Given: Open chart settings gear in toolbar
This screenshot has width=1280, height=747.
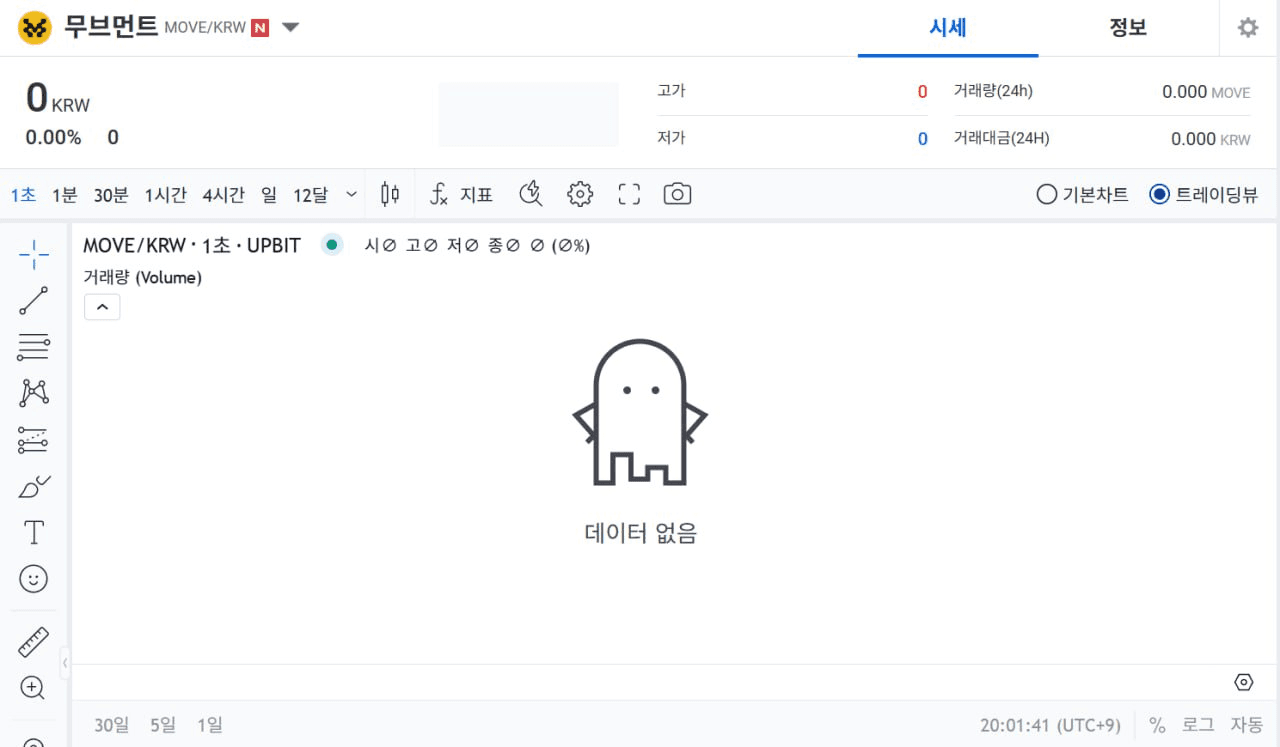Looking at the screenshot, I should pyautogui.click(x=580, y=195).
